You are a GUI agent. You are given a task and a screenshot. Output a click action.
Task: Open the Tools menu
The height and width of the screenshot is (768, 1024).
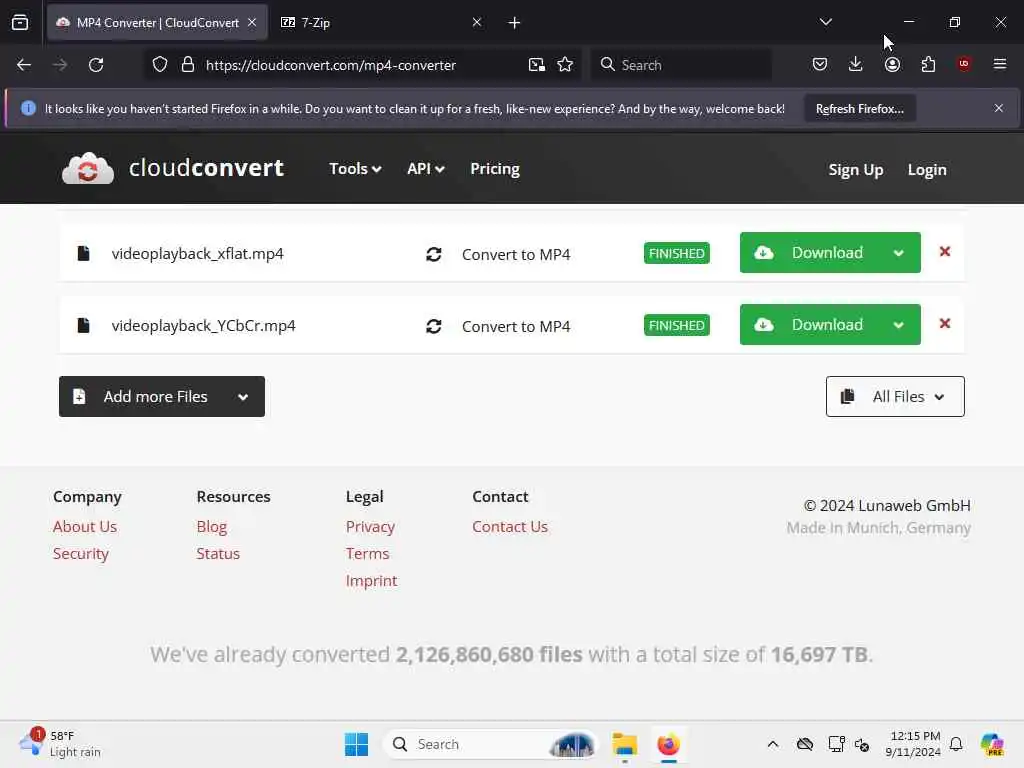pos(355,168)
